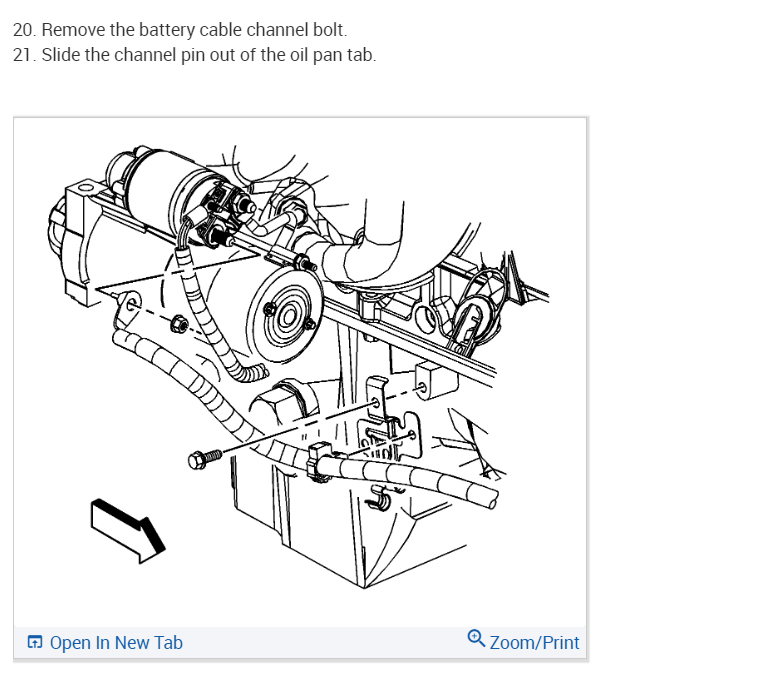Viewport: 770px width, 700px height.
Task: Click the oil pan tab clip
Action: 381,500
